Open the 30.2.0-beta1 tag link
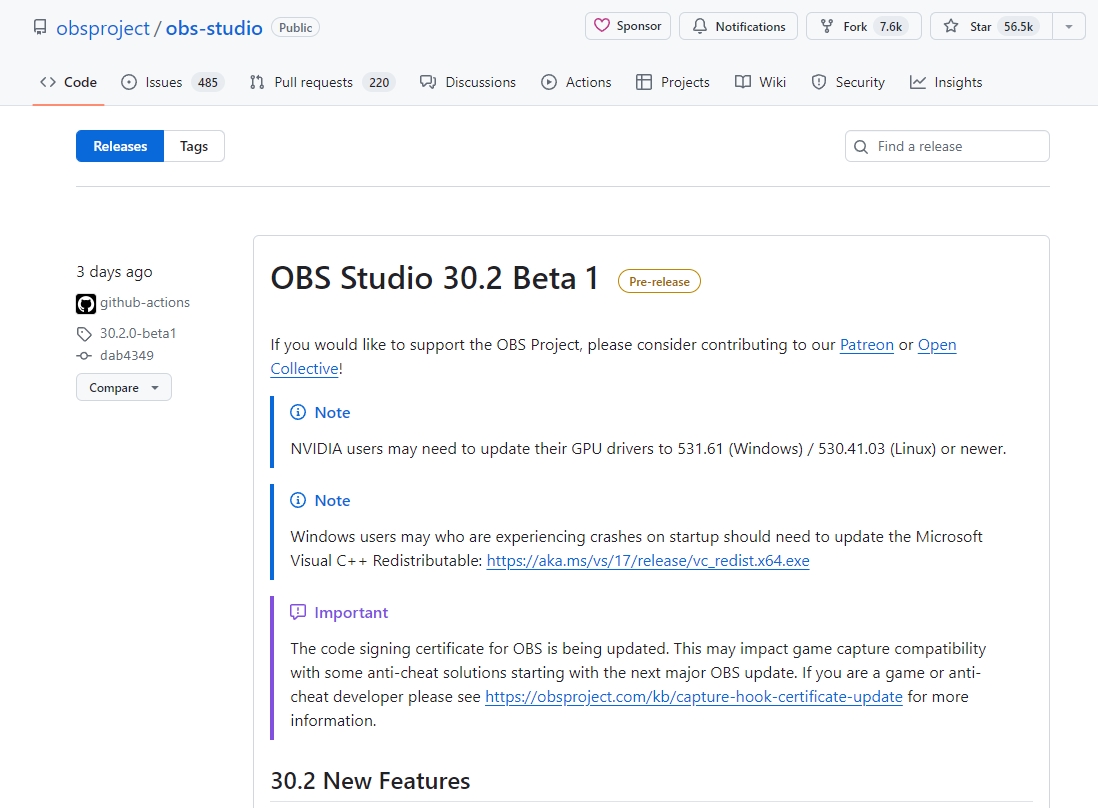The height and width of the screenshot is (808, 1098). click(x=138, y=333)
